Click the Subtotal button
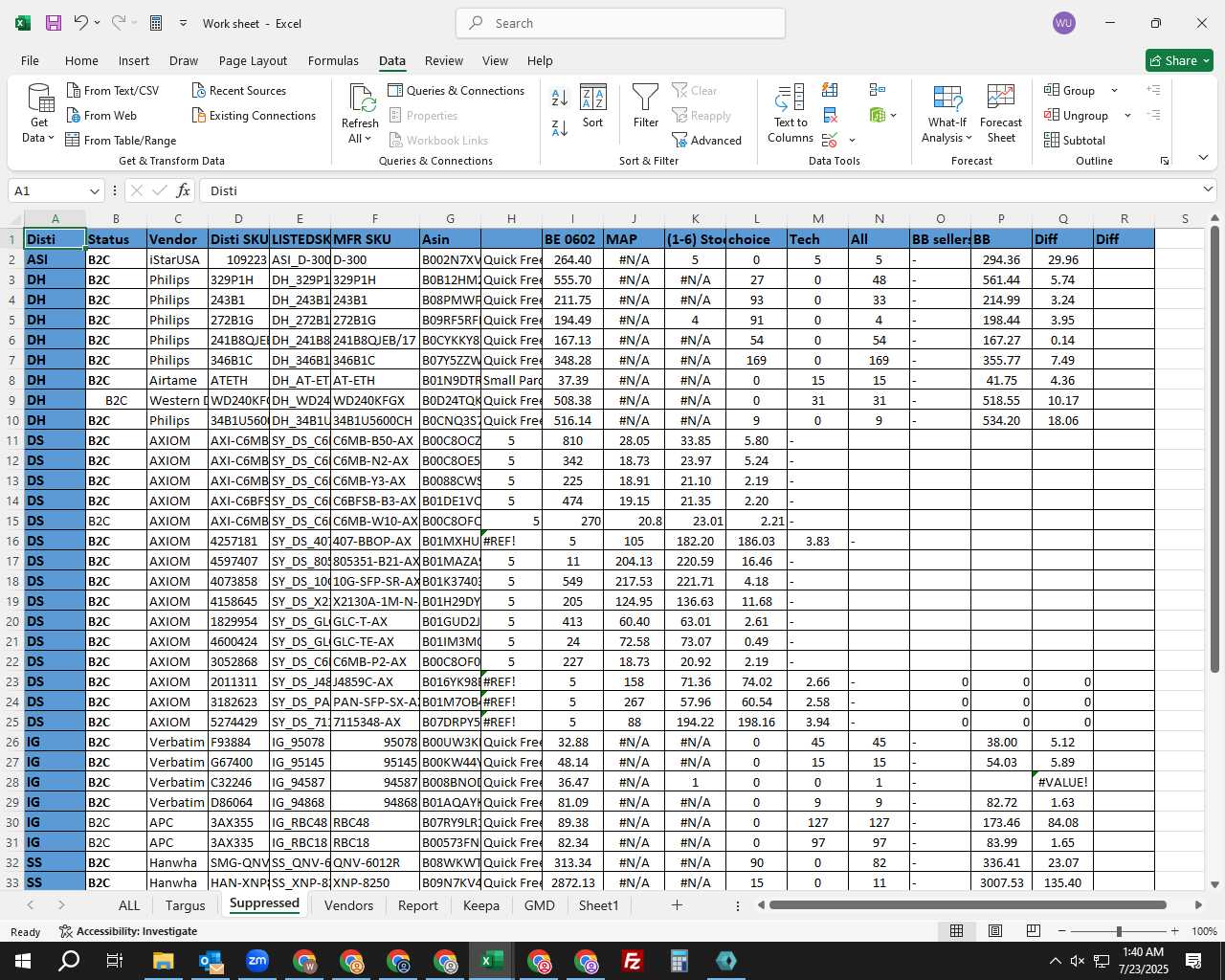The width and height of the screenshot is (1225, 980). coord(1075,140)
